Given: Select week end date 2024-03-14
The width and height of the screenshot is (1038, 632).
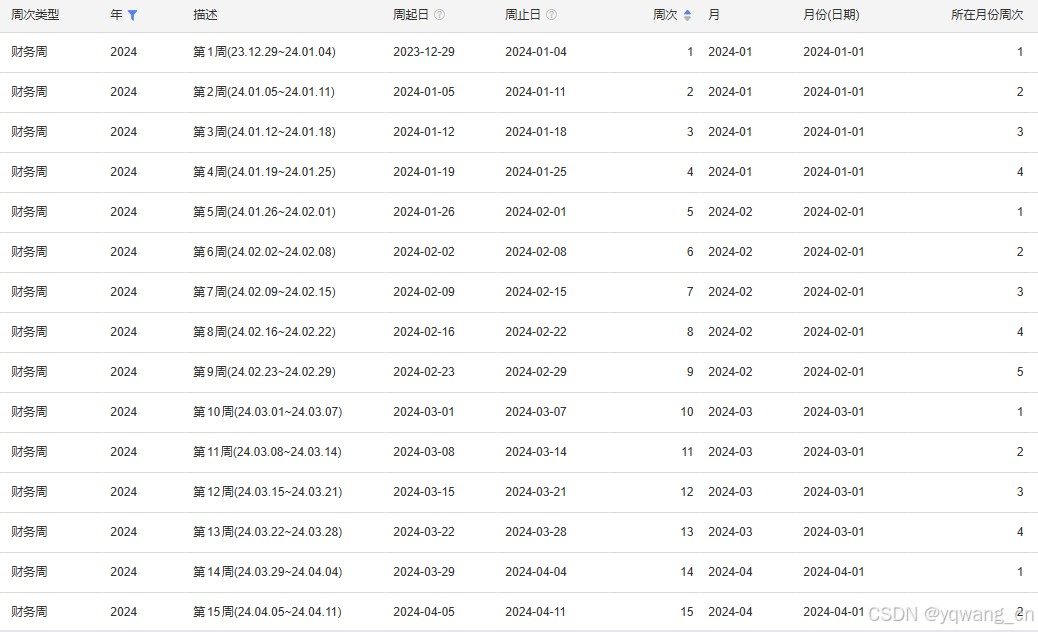Looking at the screenshot, I should (536, 452).
